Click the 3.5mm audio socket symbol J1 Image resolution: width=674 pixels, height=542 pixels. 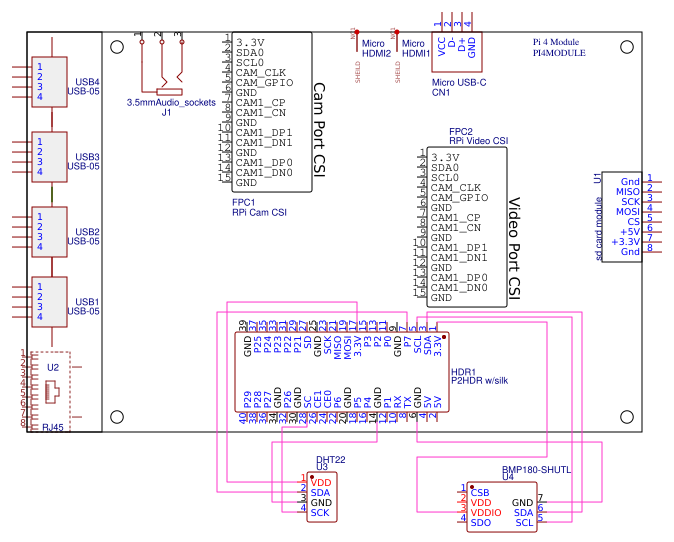pos(165,72)
